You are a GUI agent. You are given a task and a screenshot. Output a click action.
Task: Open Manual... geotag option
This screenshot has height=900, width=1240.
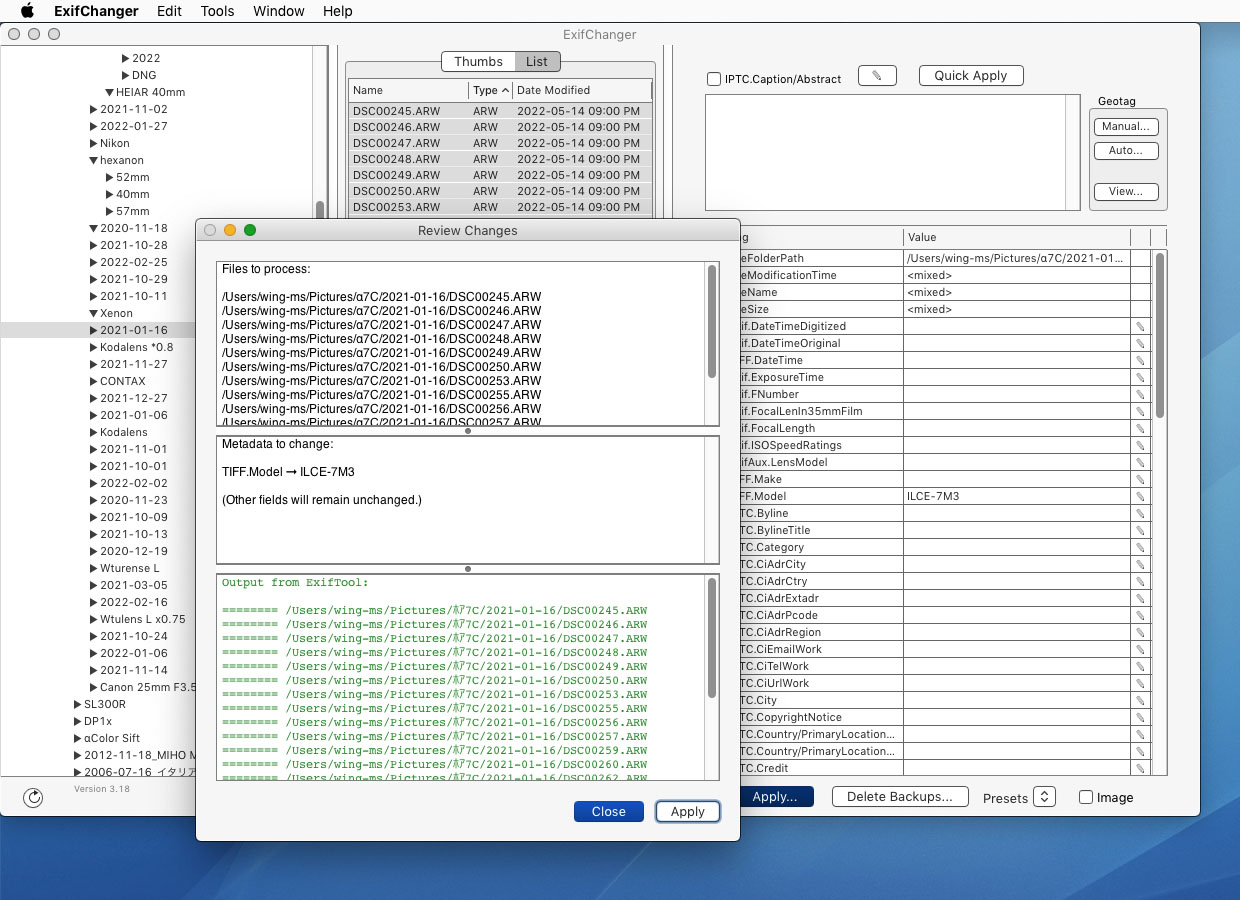[x=1126, y=127]
